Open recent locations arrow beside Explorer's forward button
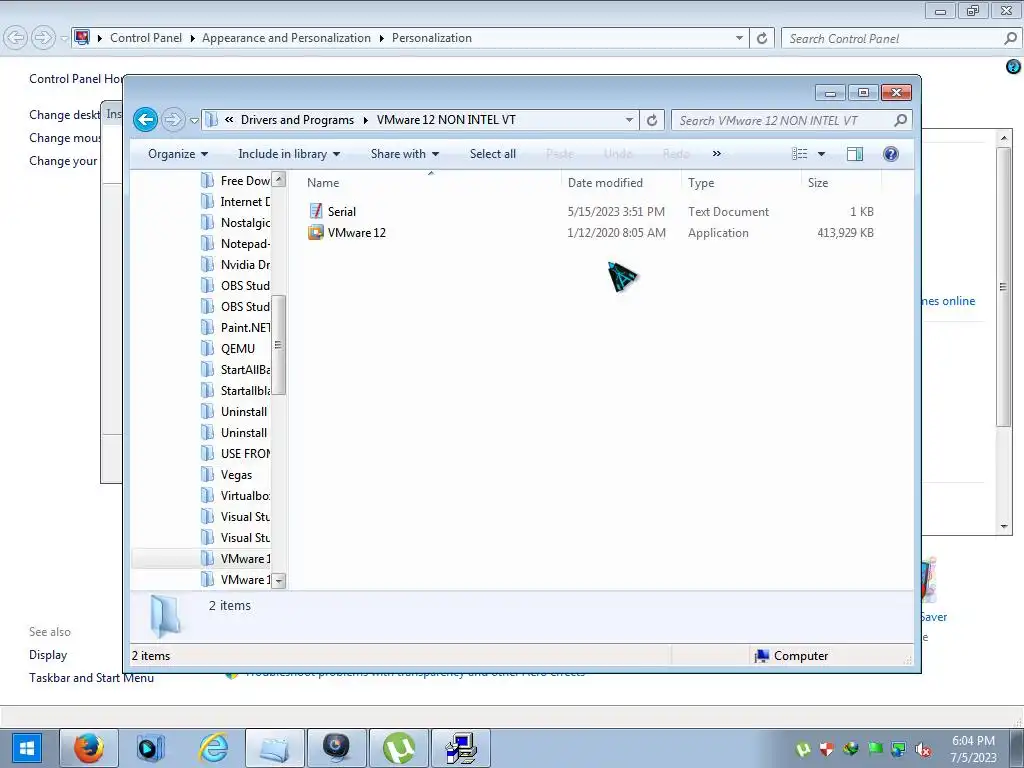The image size is (1024, 768). 194,120
